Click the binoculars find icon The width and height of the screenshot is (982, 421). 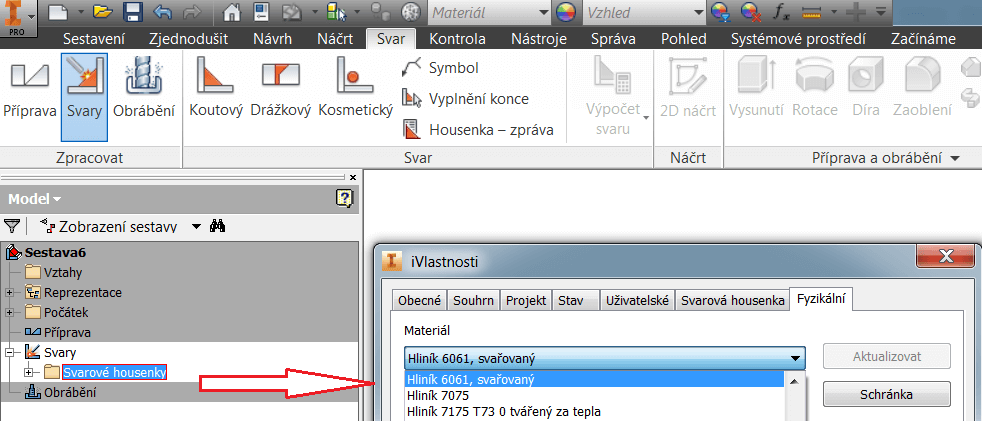pos(217,226)
